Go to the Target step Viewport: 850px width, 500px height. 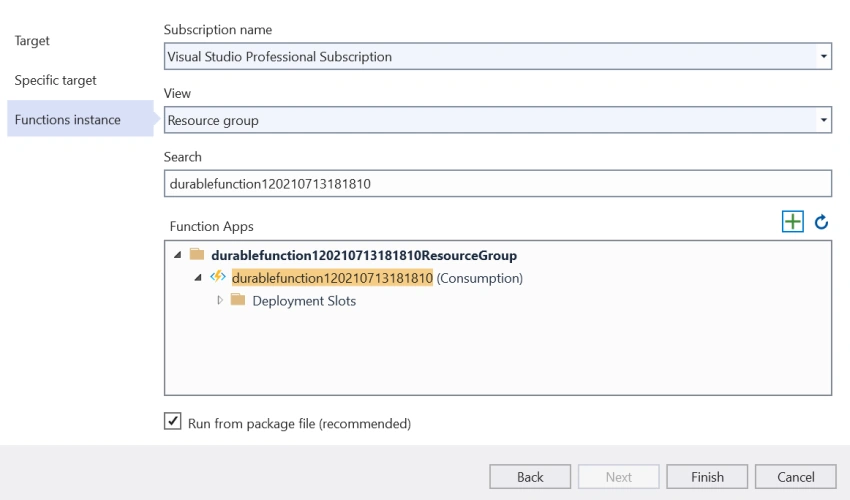[x=32, y=41]
